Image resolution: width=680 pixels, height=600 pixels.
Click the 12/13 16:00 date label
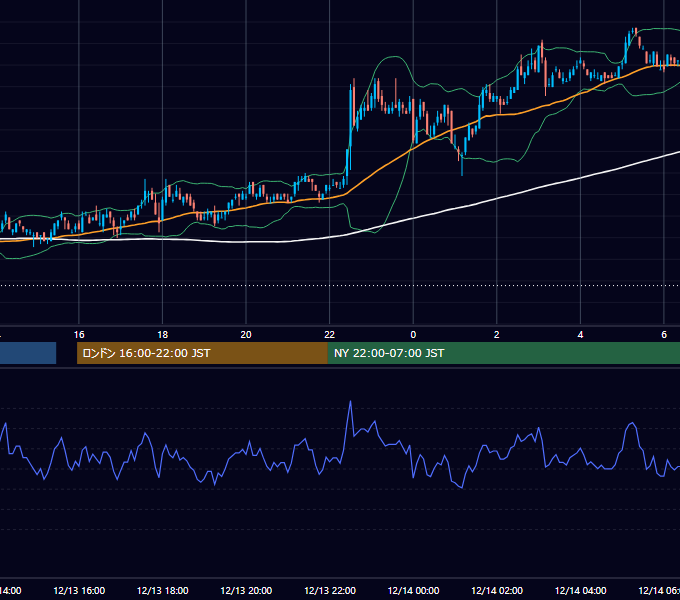pos(79,590)
